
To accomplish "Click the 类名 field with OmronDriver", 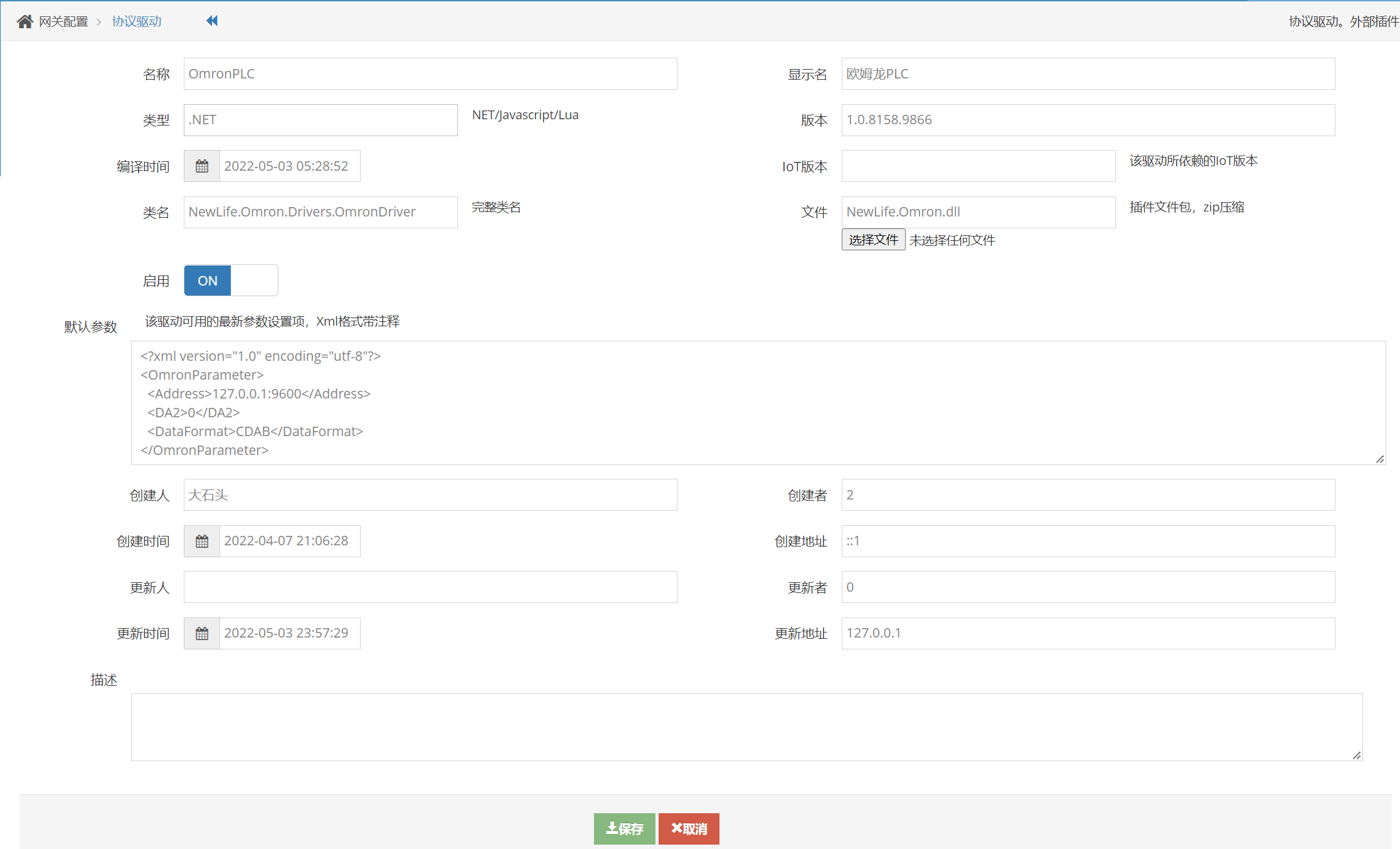I will 320,212.
